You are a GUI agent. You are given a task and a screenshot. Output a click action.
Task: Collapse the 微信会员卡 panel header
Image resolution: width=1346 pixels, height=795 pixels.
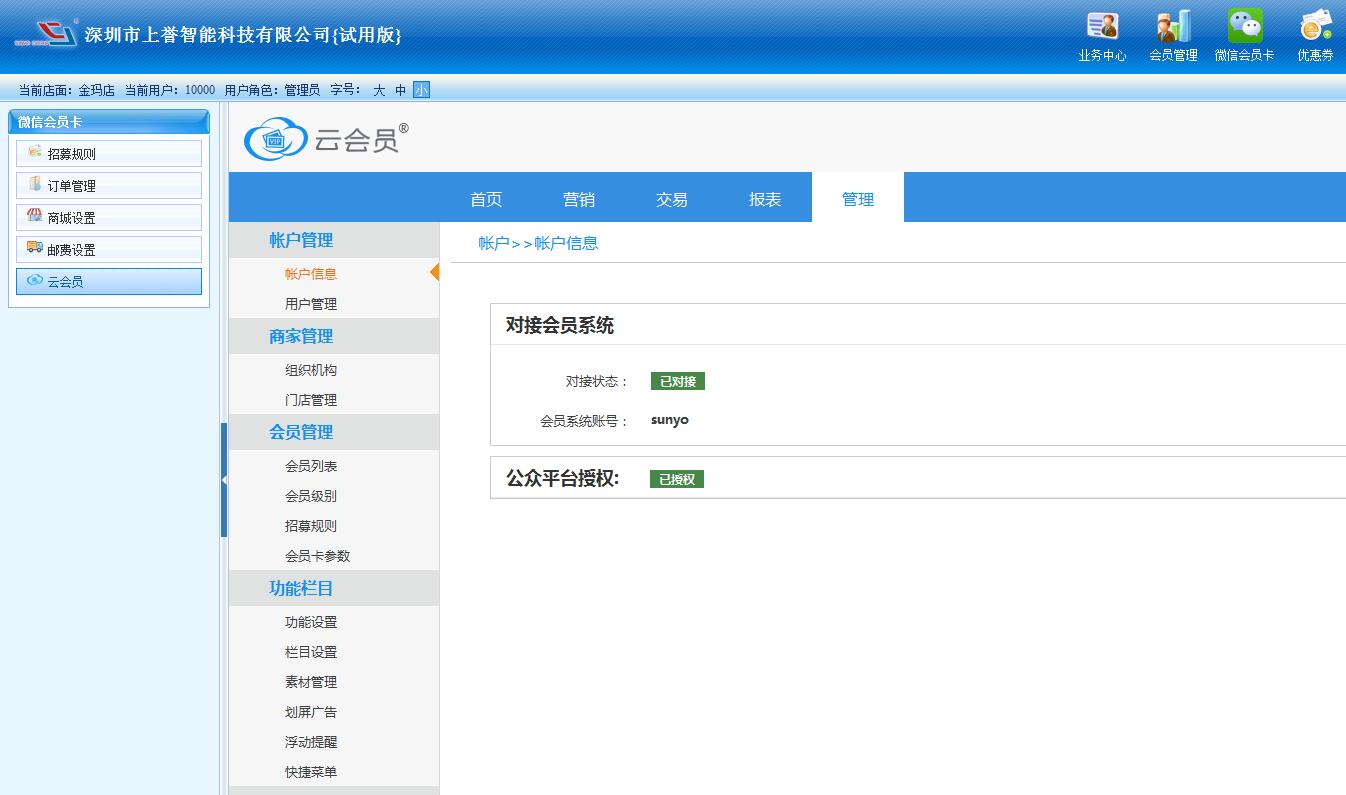109,122
